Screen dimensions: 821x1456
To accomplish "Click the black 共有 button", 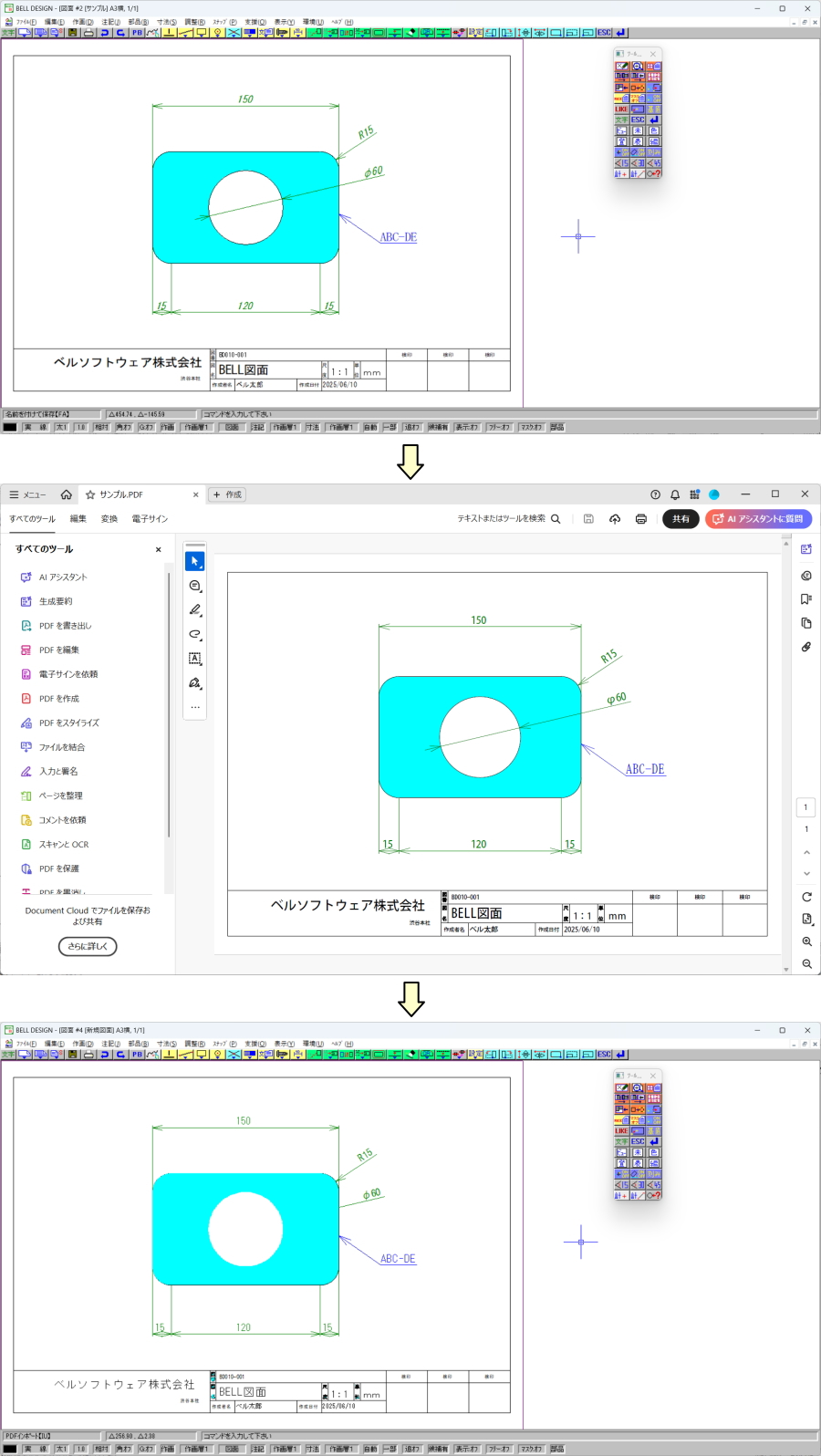I will (681, 519).
